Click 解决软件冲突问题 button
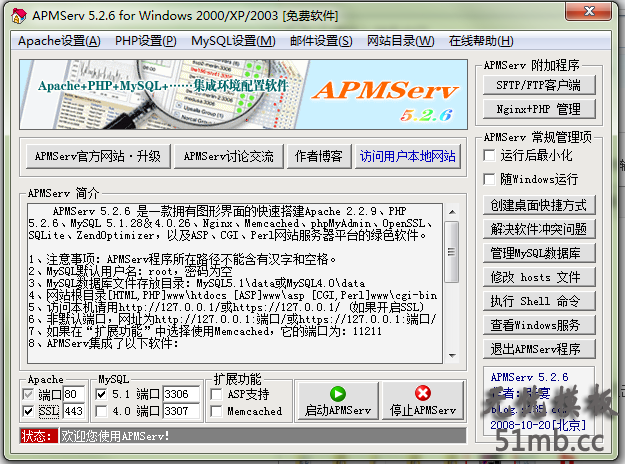The height and width of the screenshot is (464, 625). point(539,229)
